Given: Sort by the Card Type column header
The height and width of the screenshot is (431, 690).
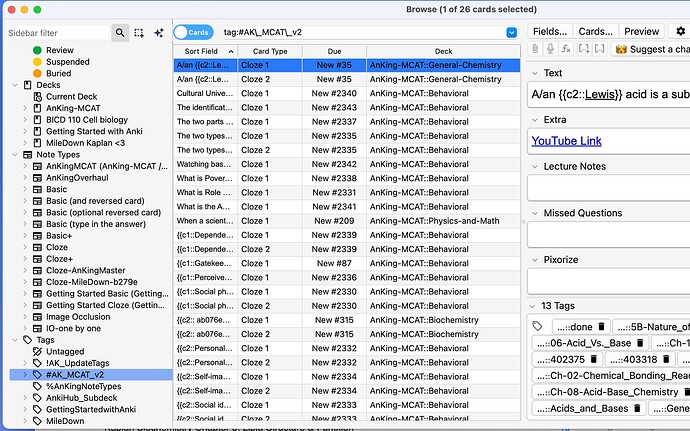Looking at the screenshot, I should (x=270, y=51).
